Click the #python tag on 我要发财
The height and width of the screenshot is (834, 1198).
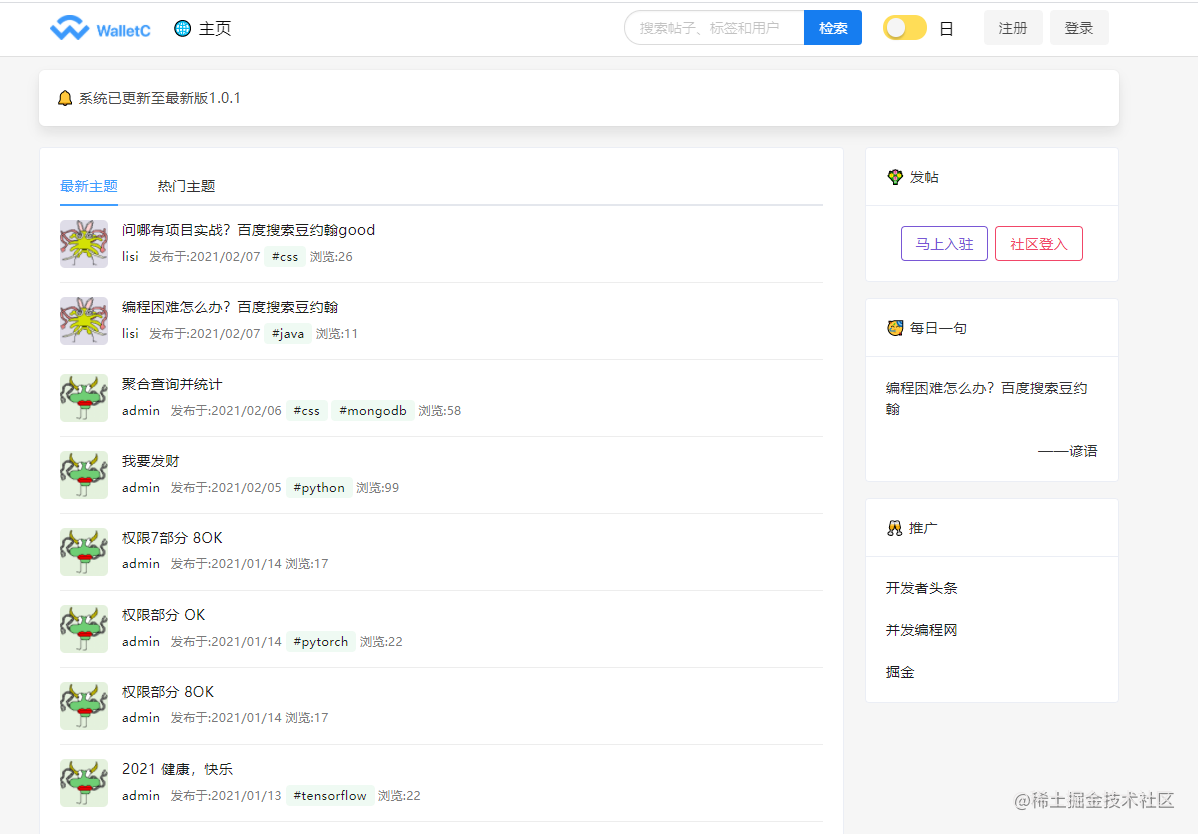pos(319,487)
